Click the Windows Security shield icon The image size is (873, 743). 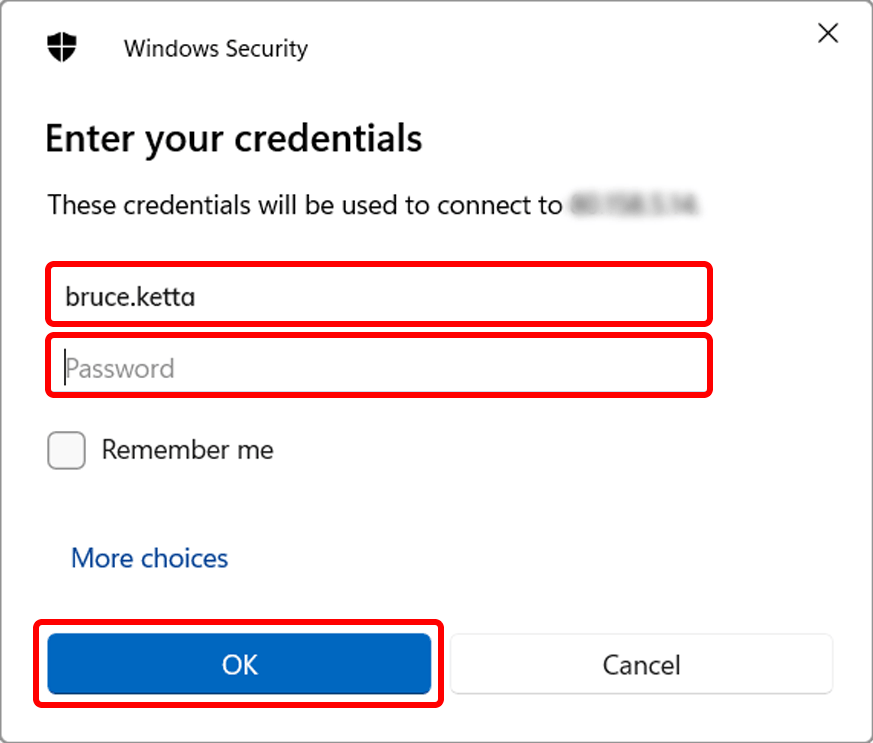point(62,47)
